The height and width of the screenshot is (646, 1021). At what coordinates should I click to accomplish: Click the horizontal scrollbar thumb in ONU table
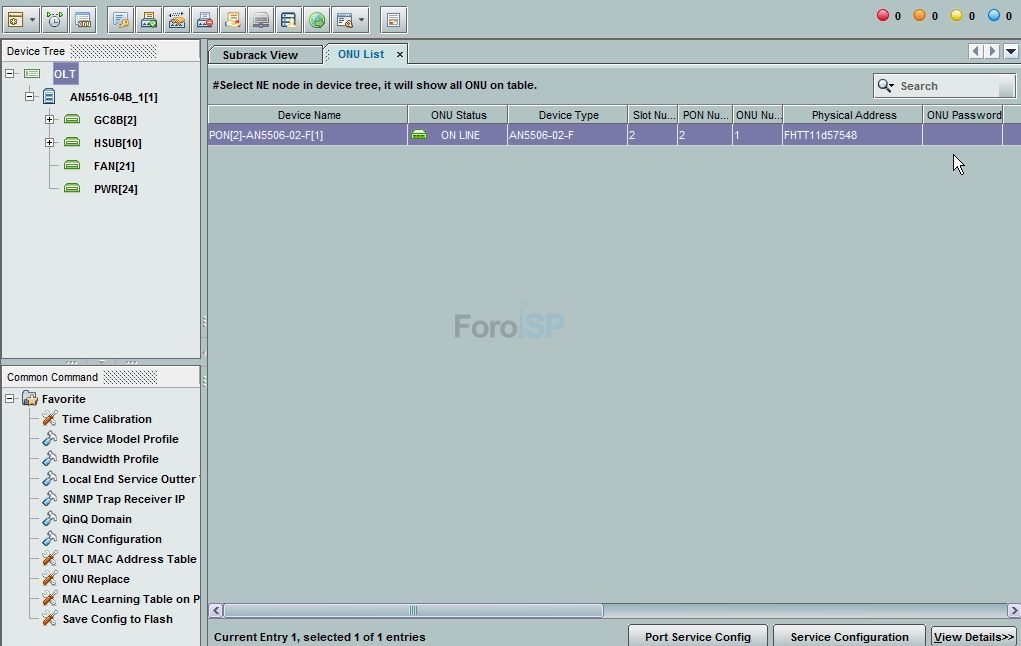coord(413,610)
